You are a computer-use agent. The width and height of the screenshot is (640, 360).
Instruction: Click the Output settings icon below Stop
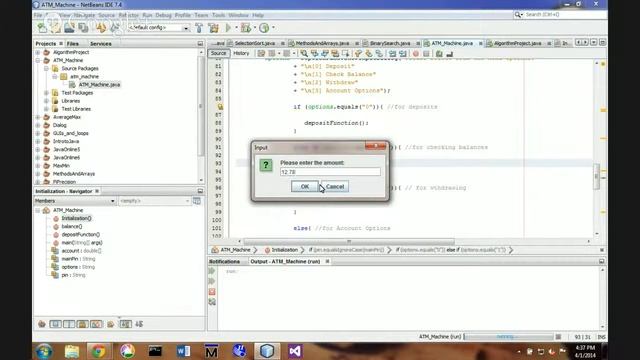pos(212,302)
